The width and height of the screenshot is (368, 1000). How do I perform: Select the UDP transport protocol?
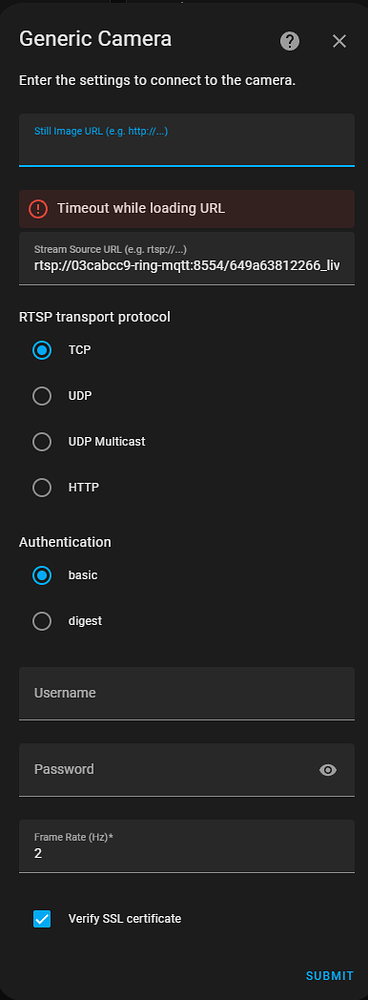42,396
